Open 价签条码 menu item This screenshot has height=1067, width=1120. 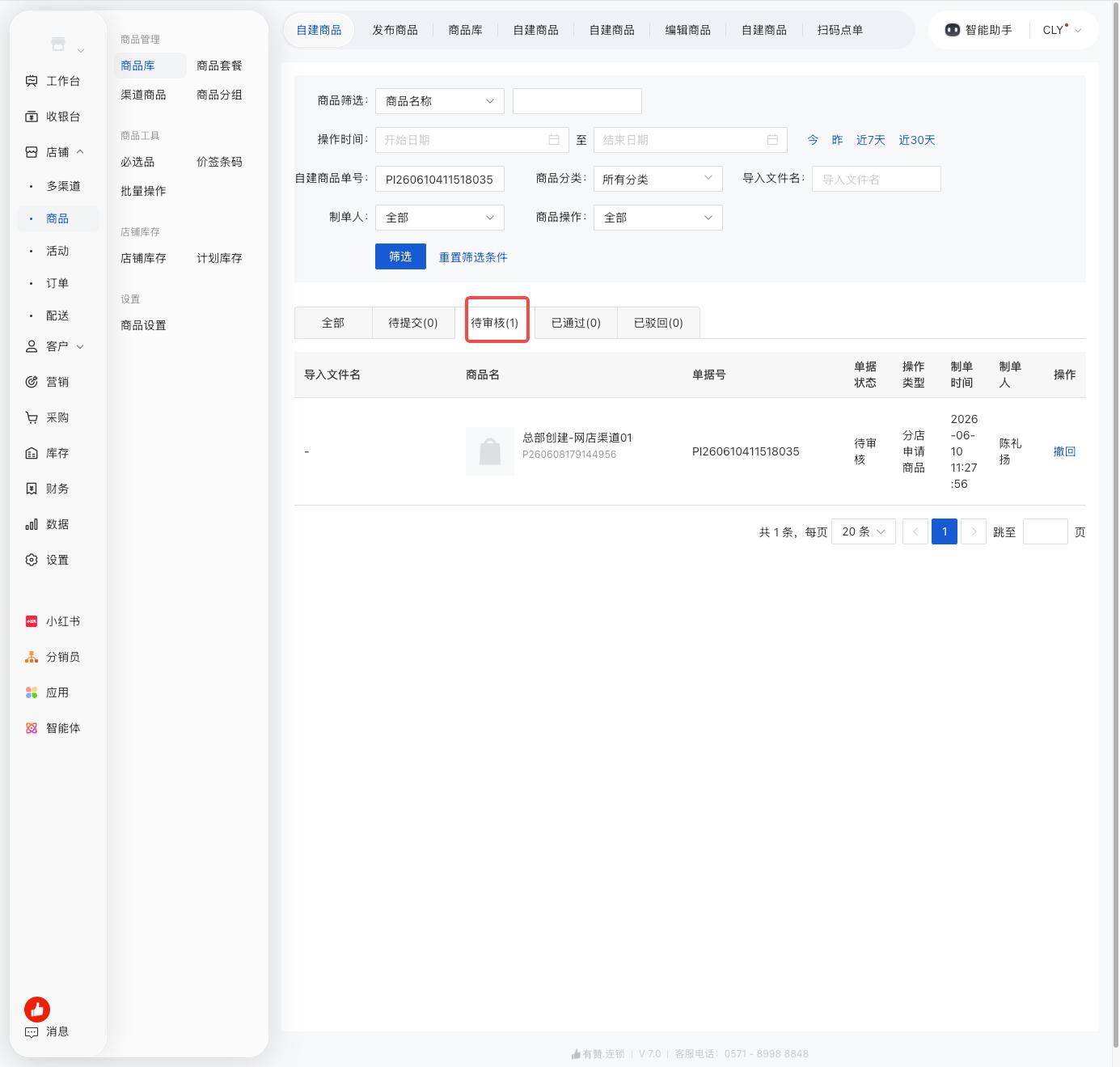click(219, 162)
